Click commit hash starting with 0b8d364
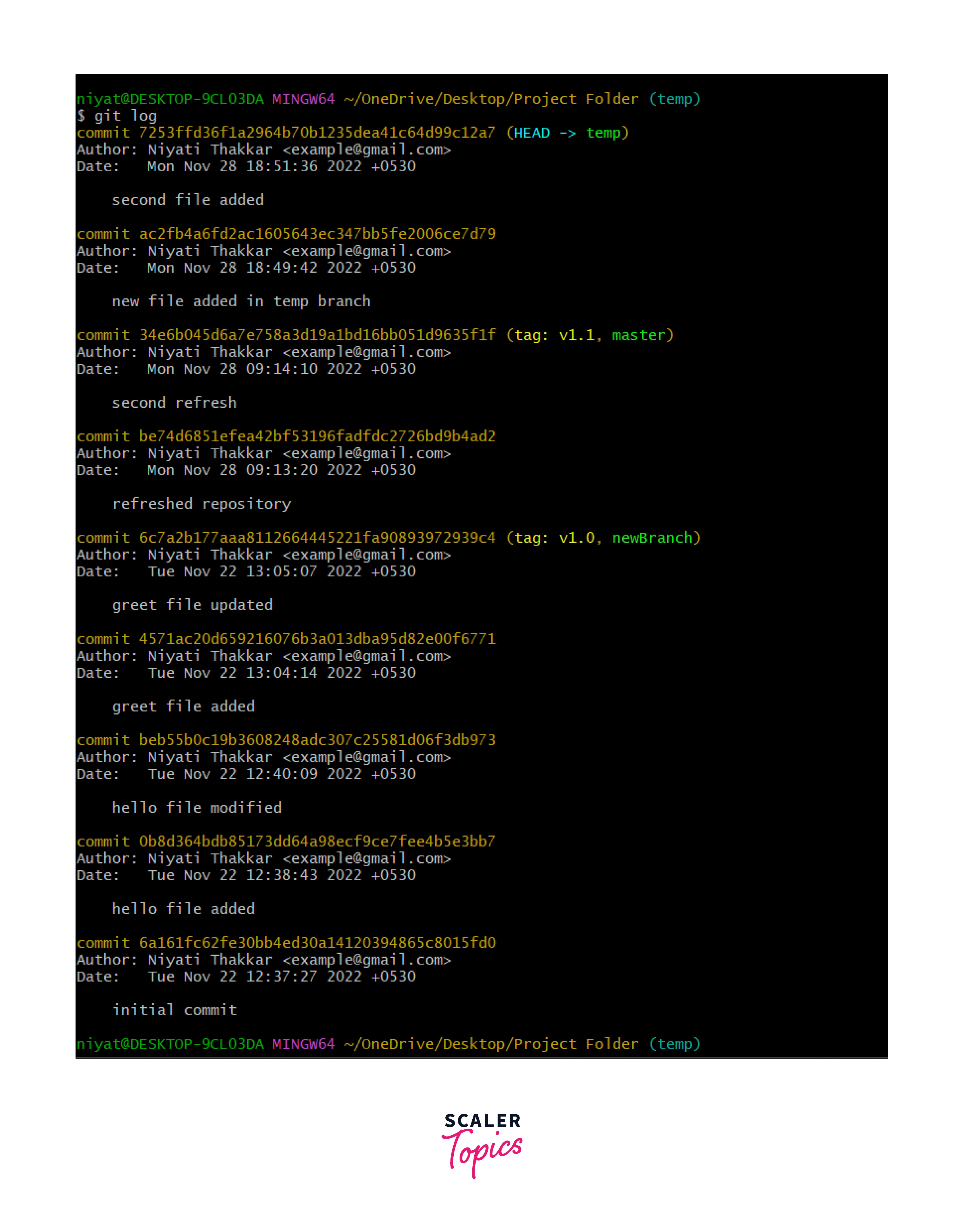Screen dimensions: 964x1232 [x=317, y=841]
